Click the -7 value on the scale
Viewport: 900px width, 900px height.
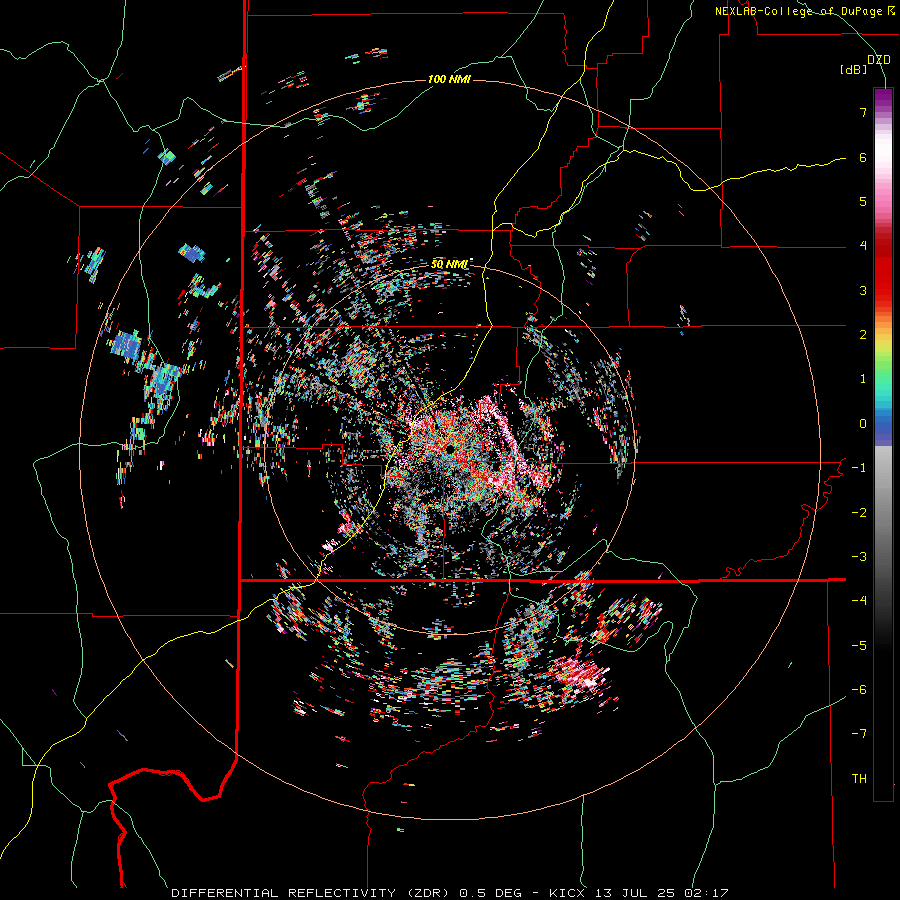pos(859,734)
